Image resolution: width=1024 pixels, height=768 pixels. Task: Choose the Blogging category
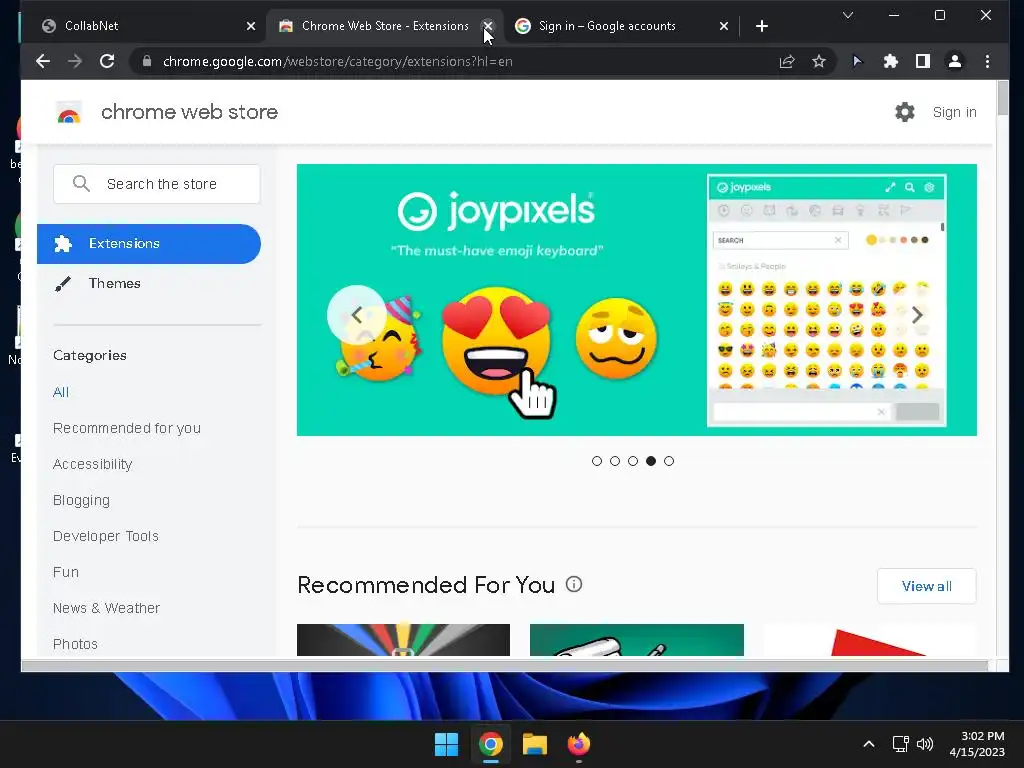(x=81, y=500)
